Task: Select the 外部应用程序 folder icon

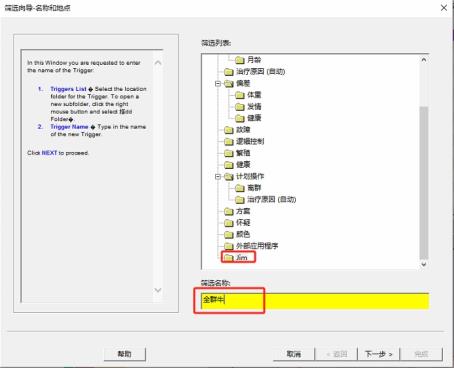Action: 229,246
